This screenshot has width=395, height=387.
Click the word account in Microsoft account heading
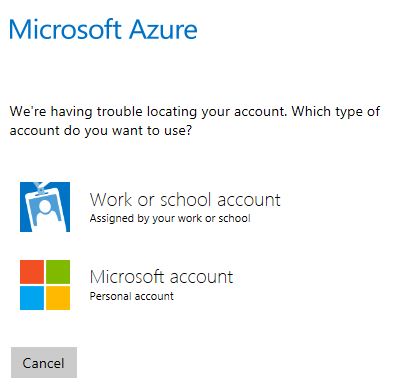[201, 277]
